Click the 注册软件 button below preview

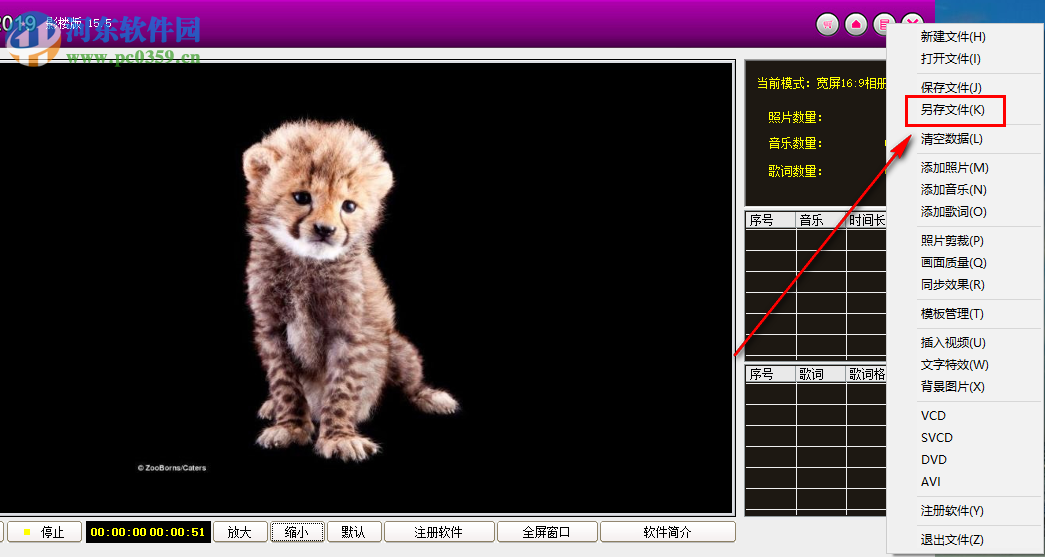439,532
